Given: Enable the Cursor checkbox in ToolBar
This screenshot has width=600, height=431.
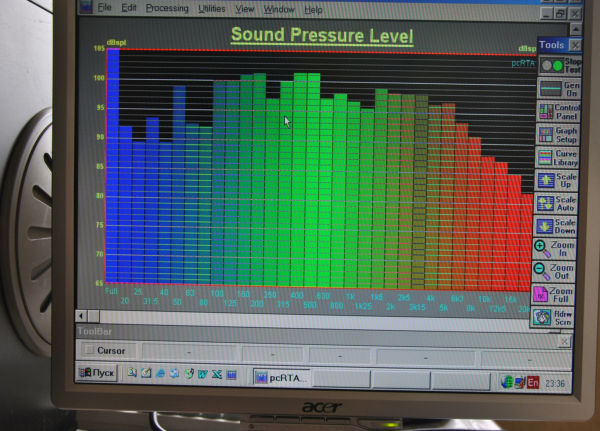Looking at the screenshot, I should pos(88,351).
